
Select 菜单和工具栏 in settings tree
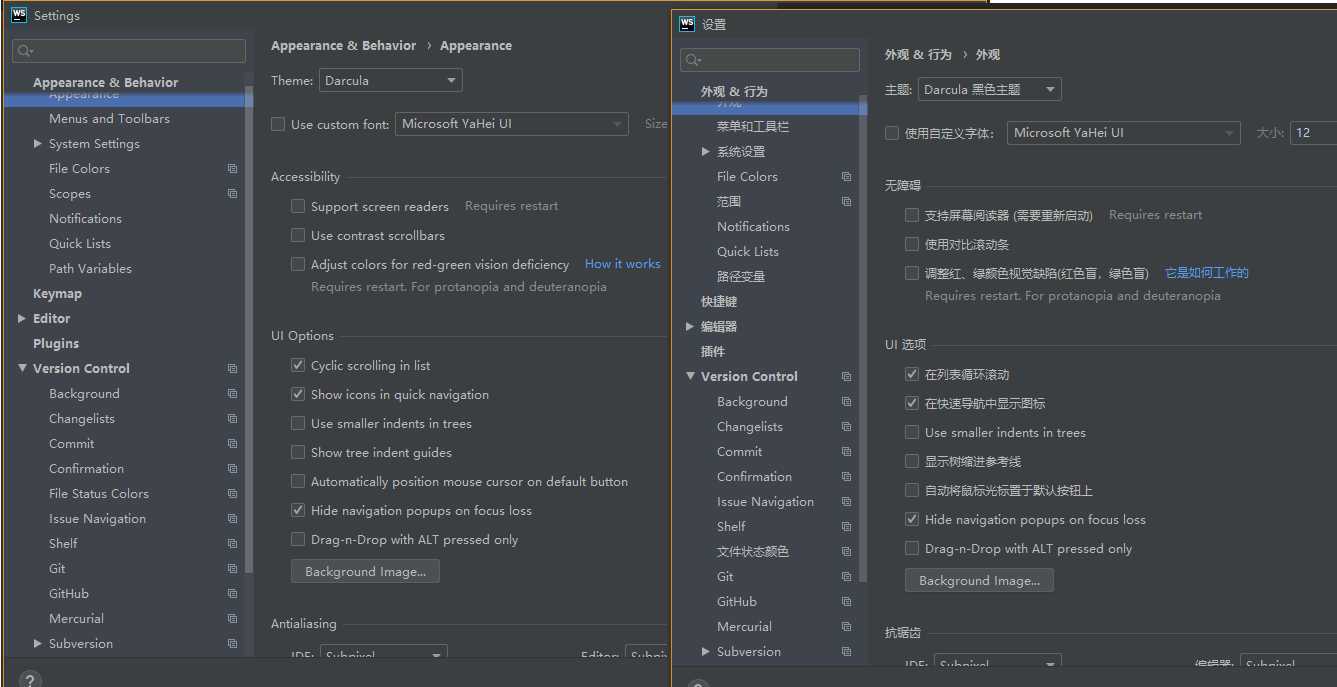click(753, 127)
